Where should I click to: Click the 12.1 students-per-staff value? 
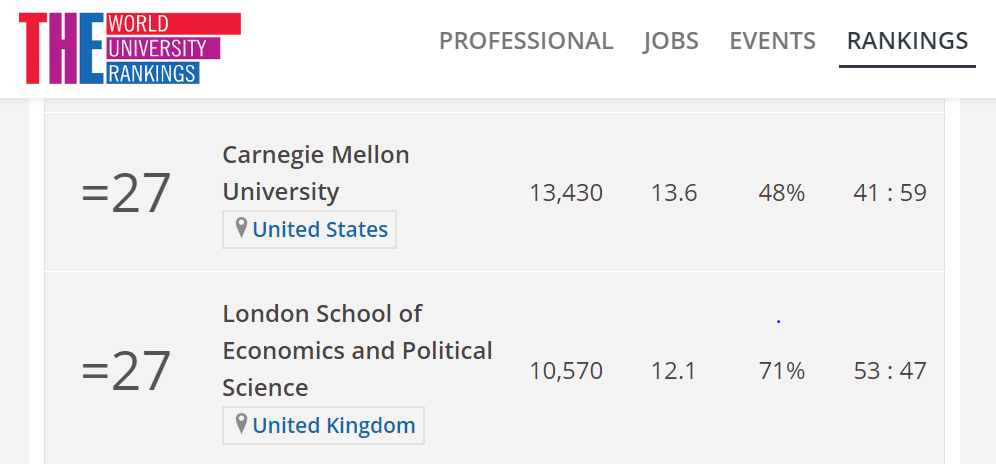click(x=674, y=371)
